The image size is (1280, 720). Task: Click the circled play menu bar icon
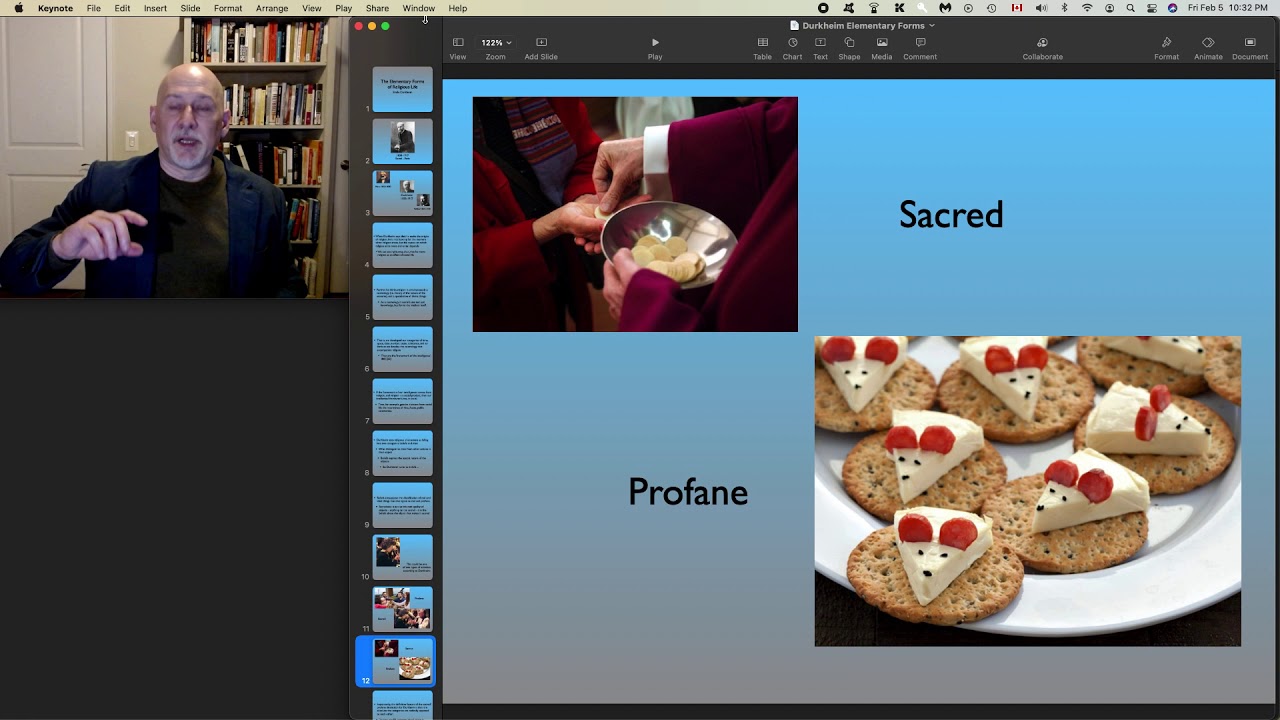968,8
